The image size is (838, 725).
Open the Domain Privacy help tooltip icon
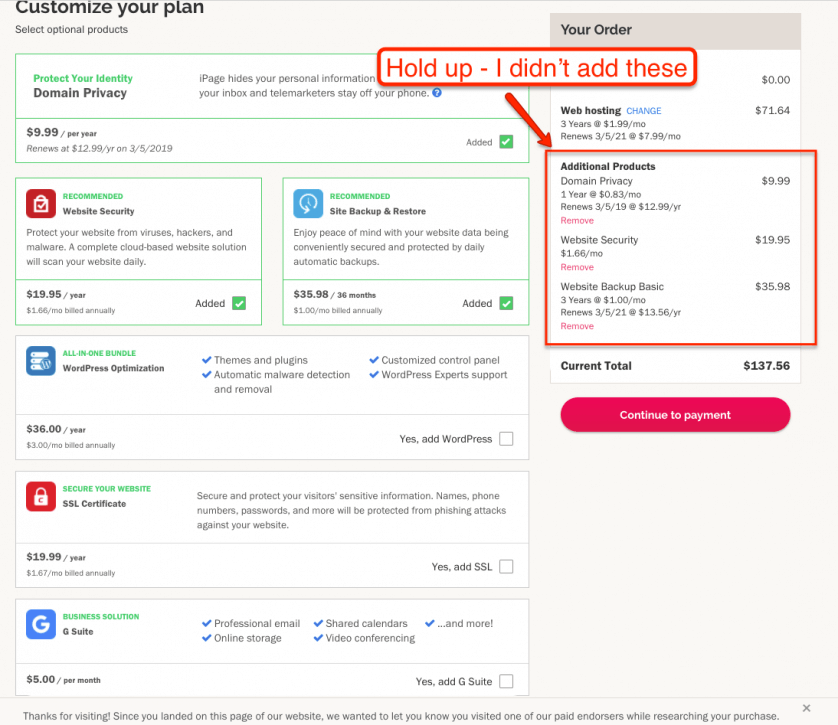(x=437, y=92)
